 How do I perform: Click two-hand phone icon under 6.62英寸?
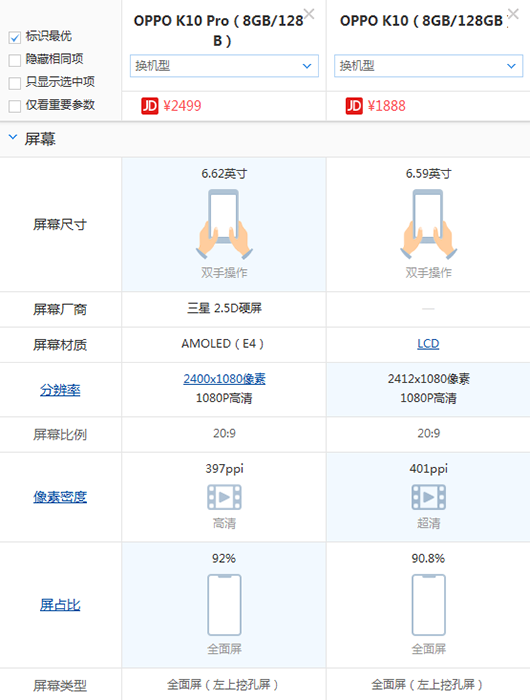tap(224, 224)
